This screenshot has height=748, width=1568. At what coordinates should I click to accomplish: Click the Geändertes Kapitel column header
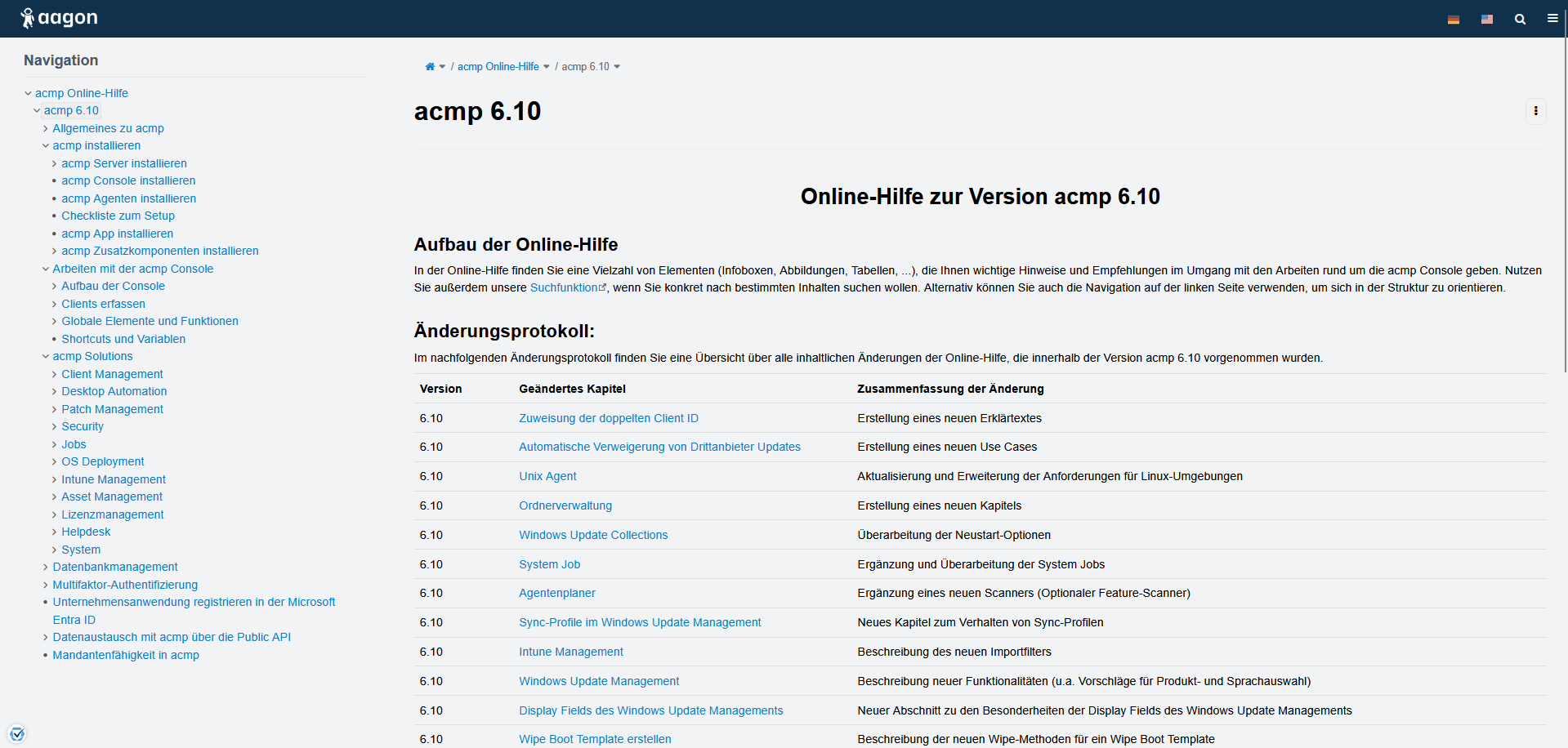click(x=572, y=389)
